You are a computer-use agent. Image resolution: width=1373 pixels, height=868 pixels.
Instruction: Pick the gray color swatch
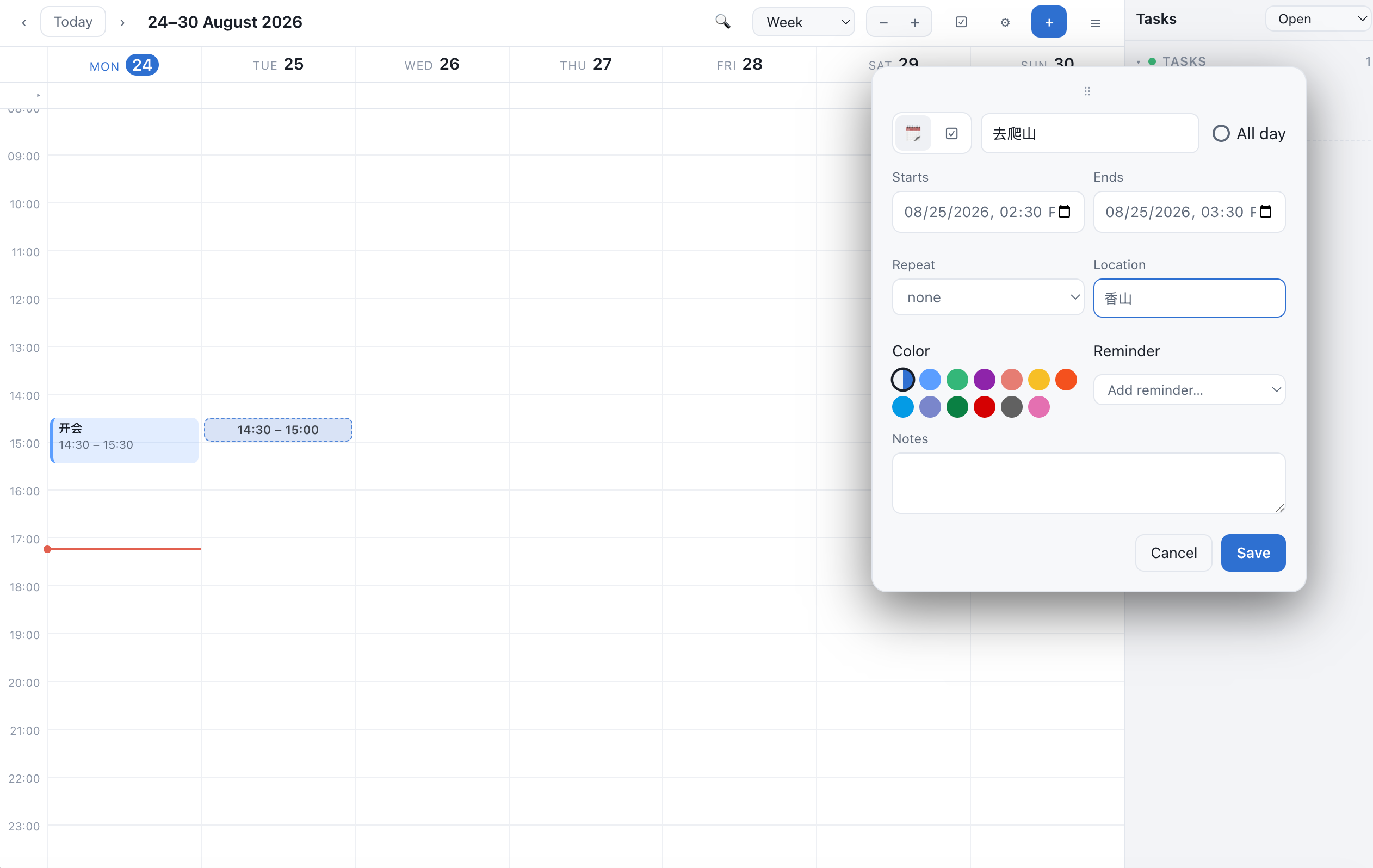(1011, 407)
